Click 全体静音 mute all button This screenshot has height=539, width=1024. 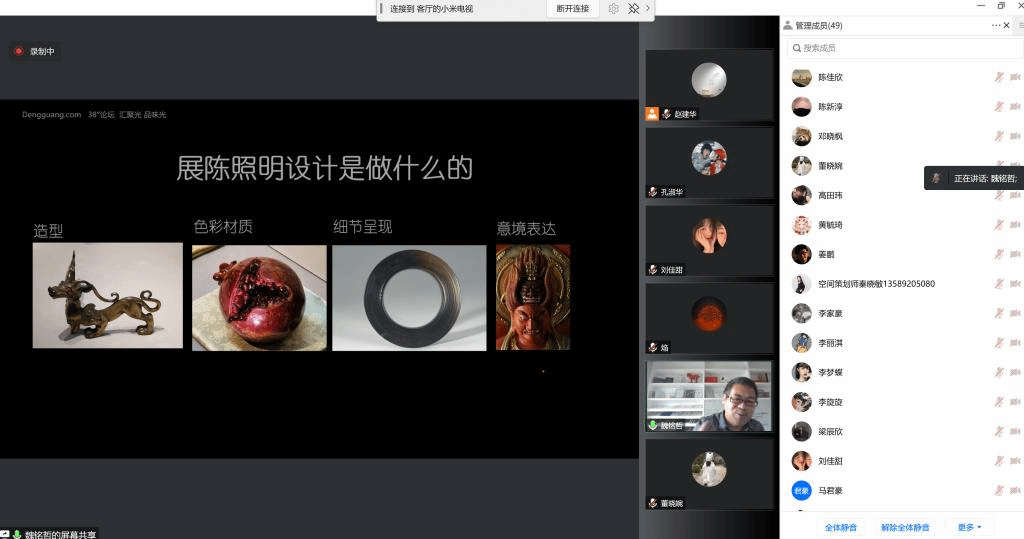[840, 527]
